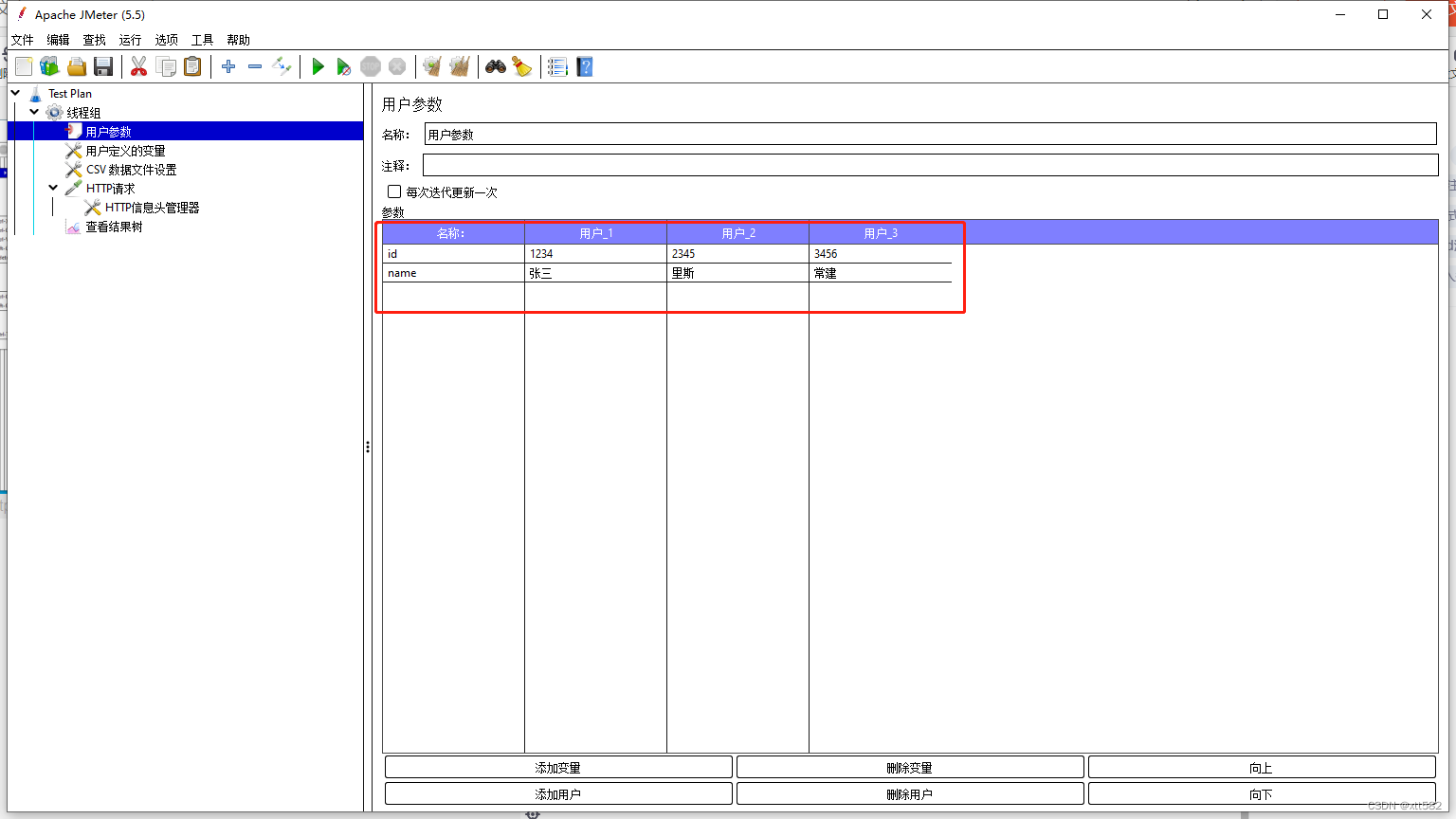Select the 用户参数 tree node
This screenshot has width=1456, height=819.
click(x=108, y=132)
